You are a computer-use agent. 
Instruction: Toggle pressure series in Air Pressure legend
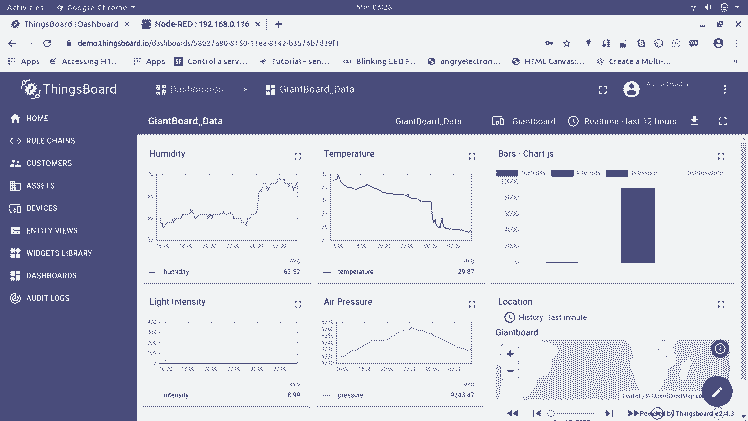pyautogui.click(x=350, y=395)
